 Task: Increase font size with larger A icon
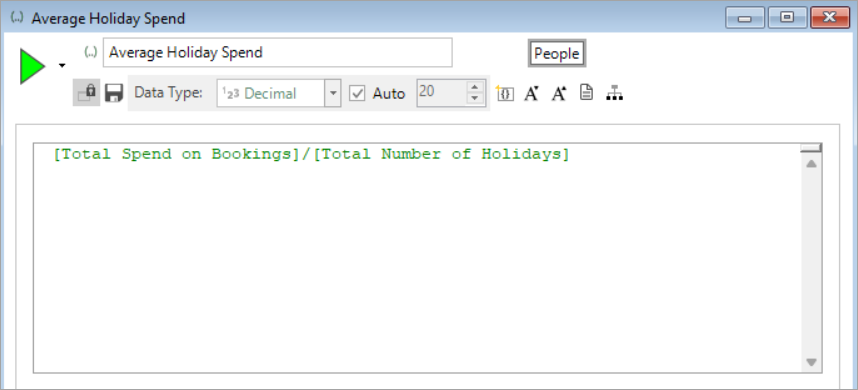[x=559, y=94]
